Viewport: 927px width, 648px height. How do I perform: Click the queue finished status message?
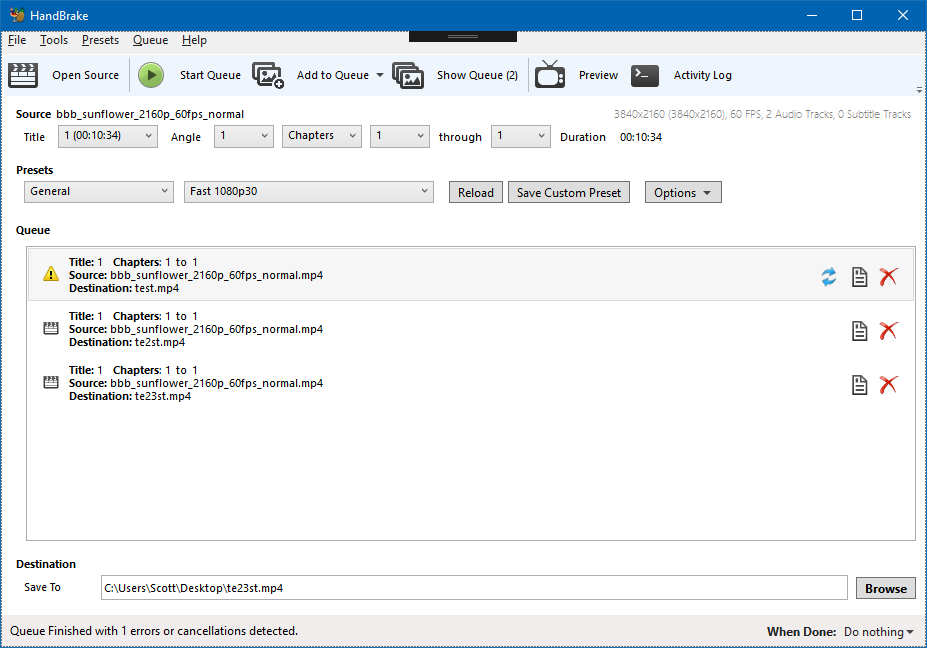click(x=154, y=631)
